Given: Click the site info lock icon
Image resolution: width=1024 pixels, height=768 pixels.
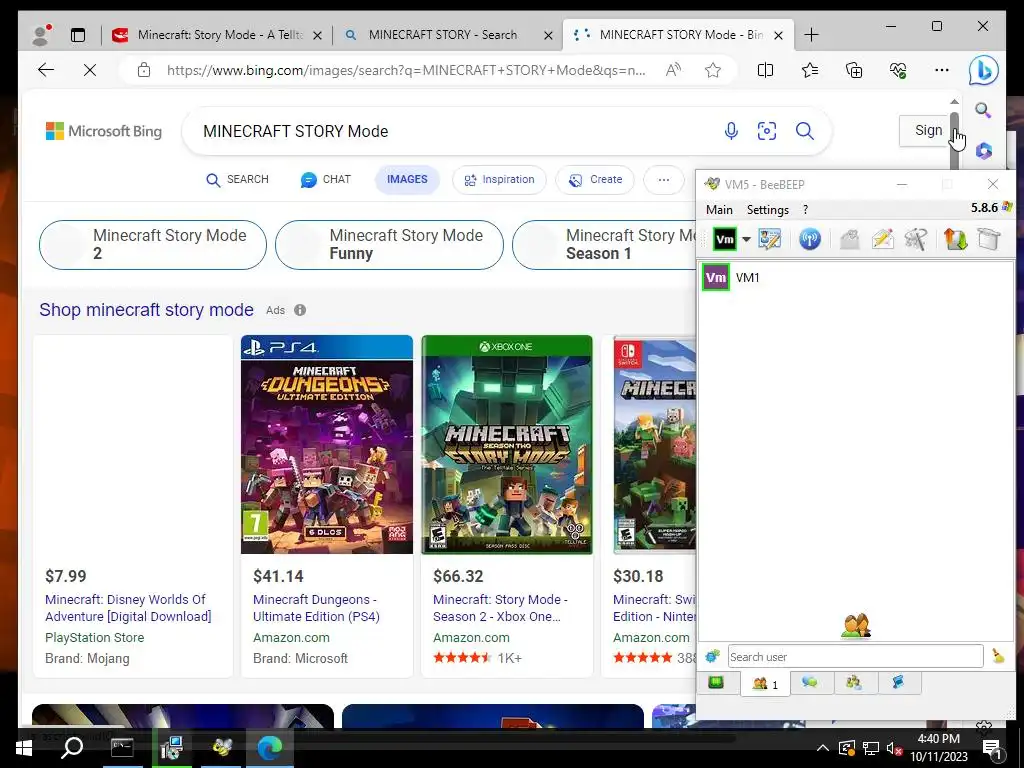Looking at the screenshot, I should coord(144,71).
